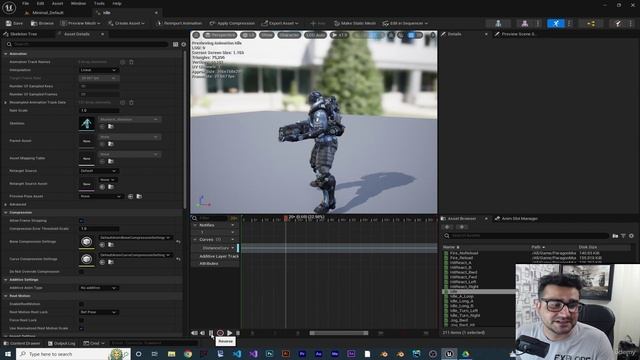Screen dimensions: 640x360
Task: Open the Help menu
Action: [x=117, y=3]
